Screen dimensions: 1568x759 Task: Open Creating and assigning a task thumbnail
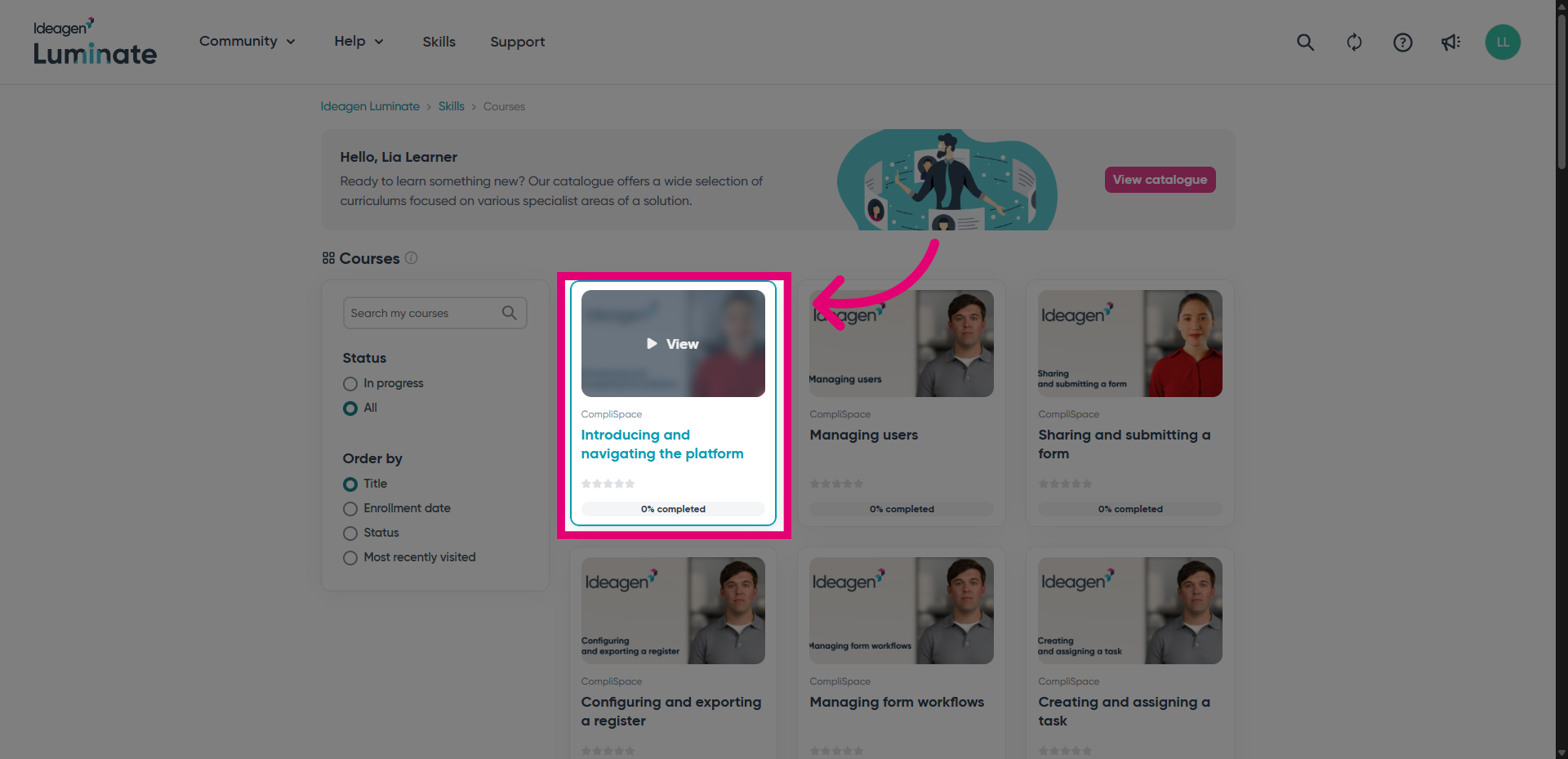point(1130,611)
